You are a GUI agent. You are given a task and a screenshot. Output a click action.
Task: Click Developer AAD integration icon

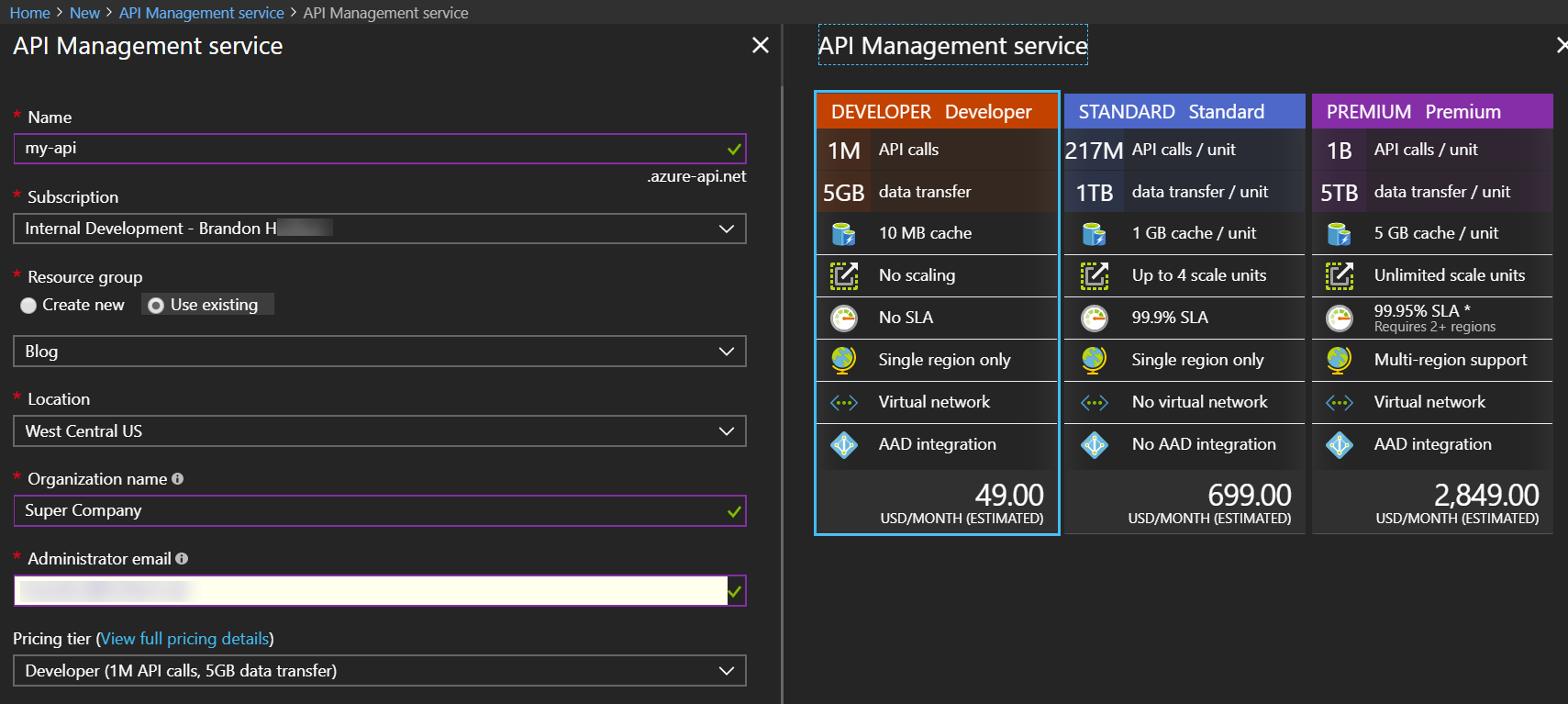tap(843, 444)
